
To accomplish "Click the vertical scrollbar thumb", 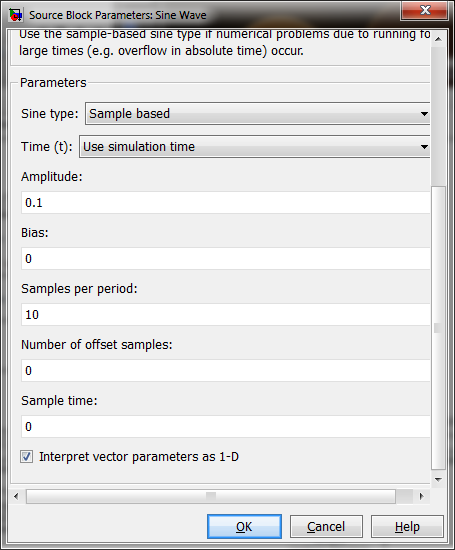I will click(438, 328).
